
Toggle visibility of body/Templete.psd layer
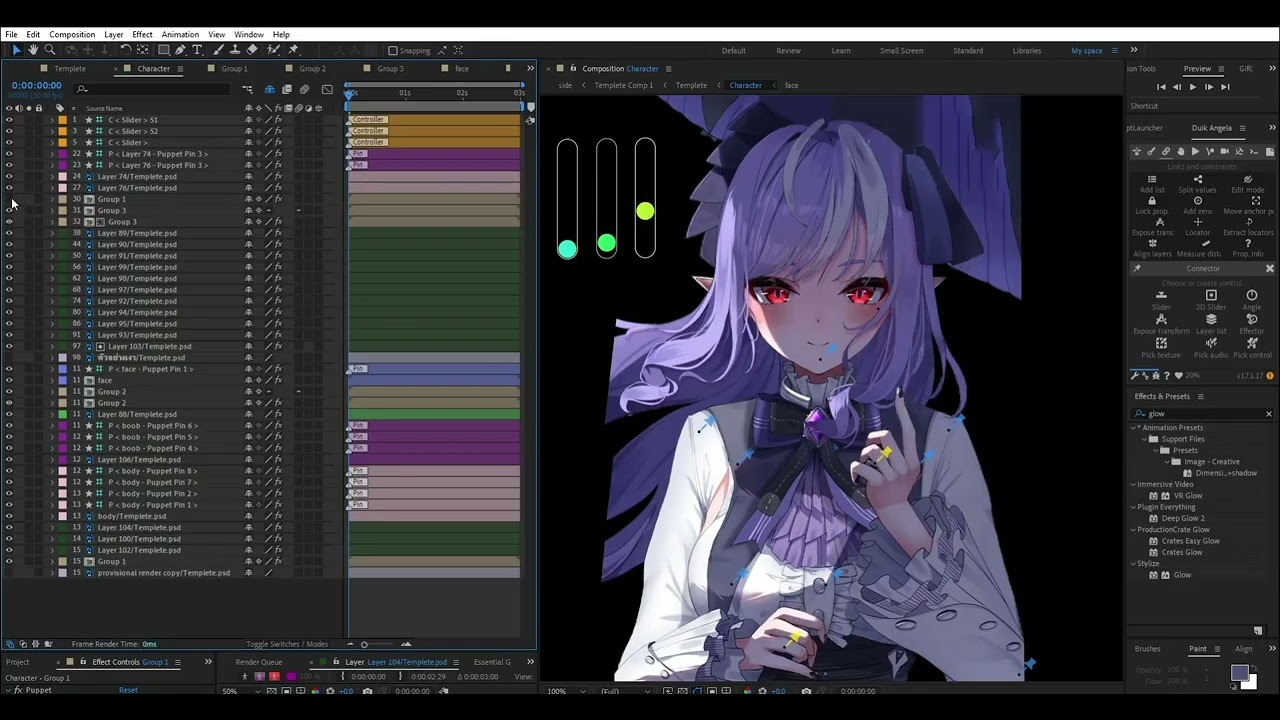point(9,516)
